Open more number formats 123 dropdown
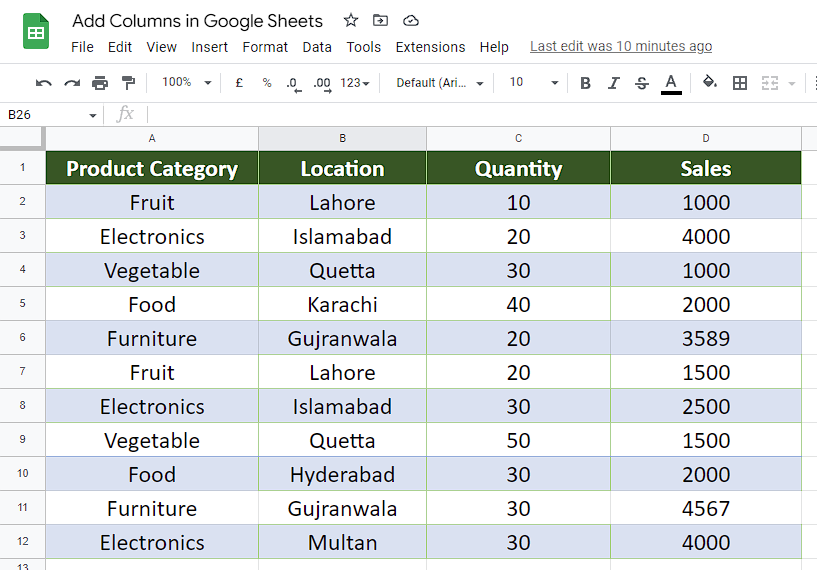 pos(355,83)
